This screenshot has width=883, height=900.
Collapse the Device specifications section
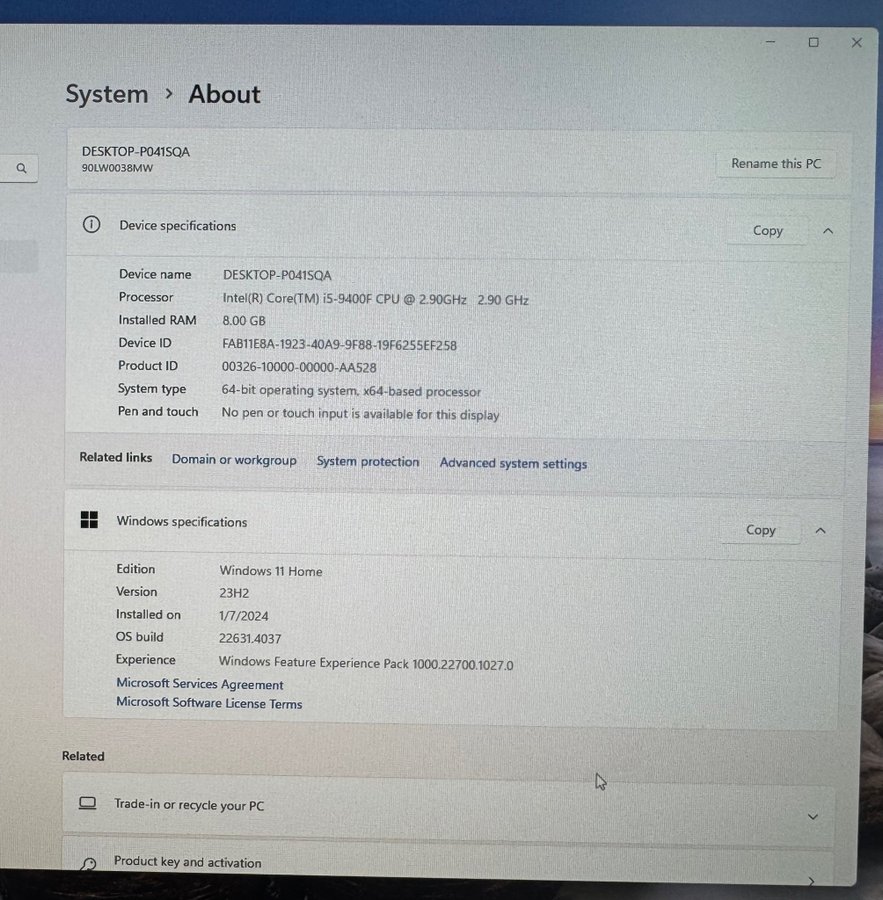[x=827, y=231]
